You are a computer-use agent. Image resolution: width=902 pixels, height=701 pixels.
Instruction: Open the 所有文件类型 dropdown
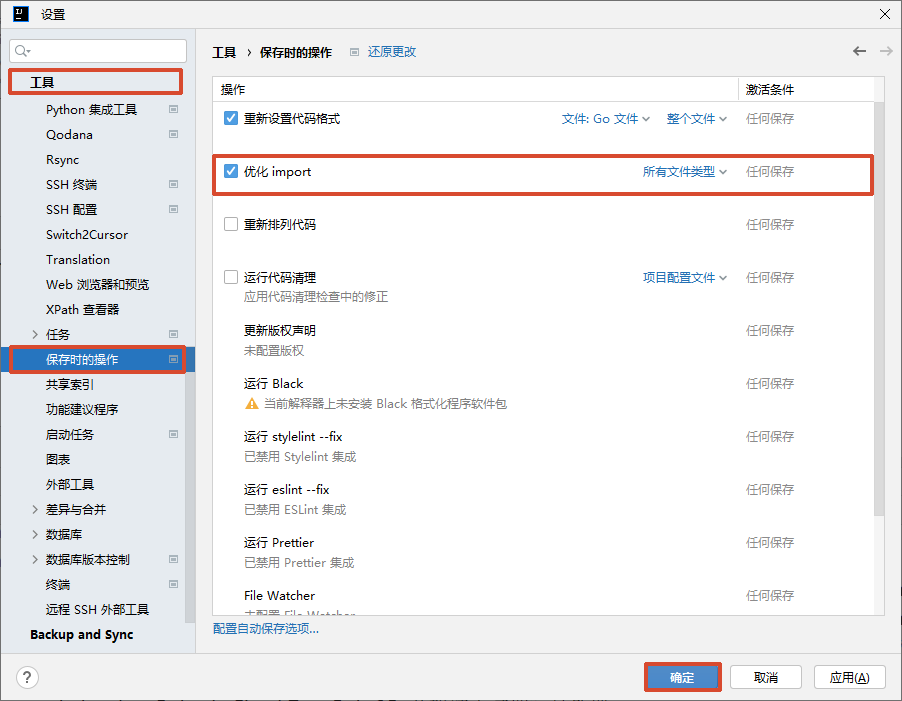pyautogui.click(x=684, y=172)
